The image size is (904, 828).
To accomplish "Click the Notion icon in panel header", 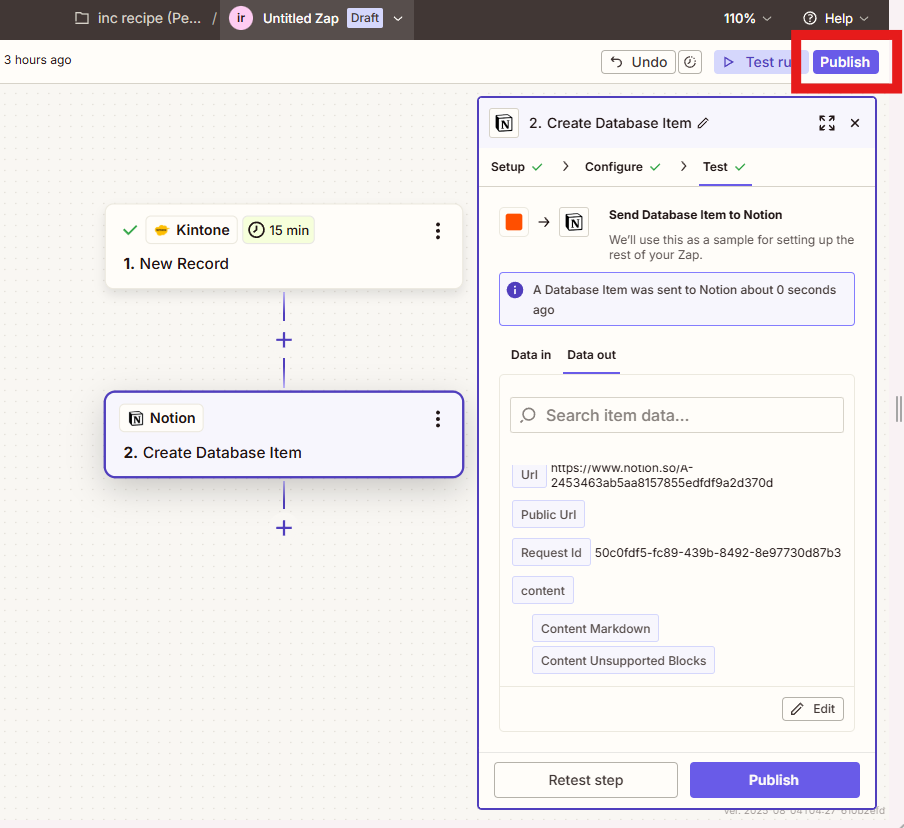I will pyautogui.click(x=504, y=123).
